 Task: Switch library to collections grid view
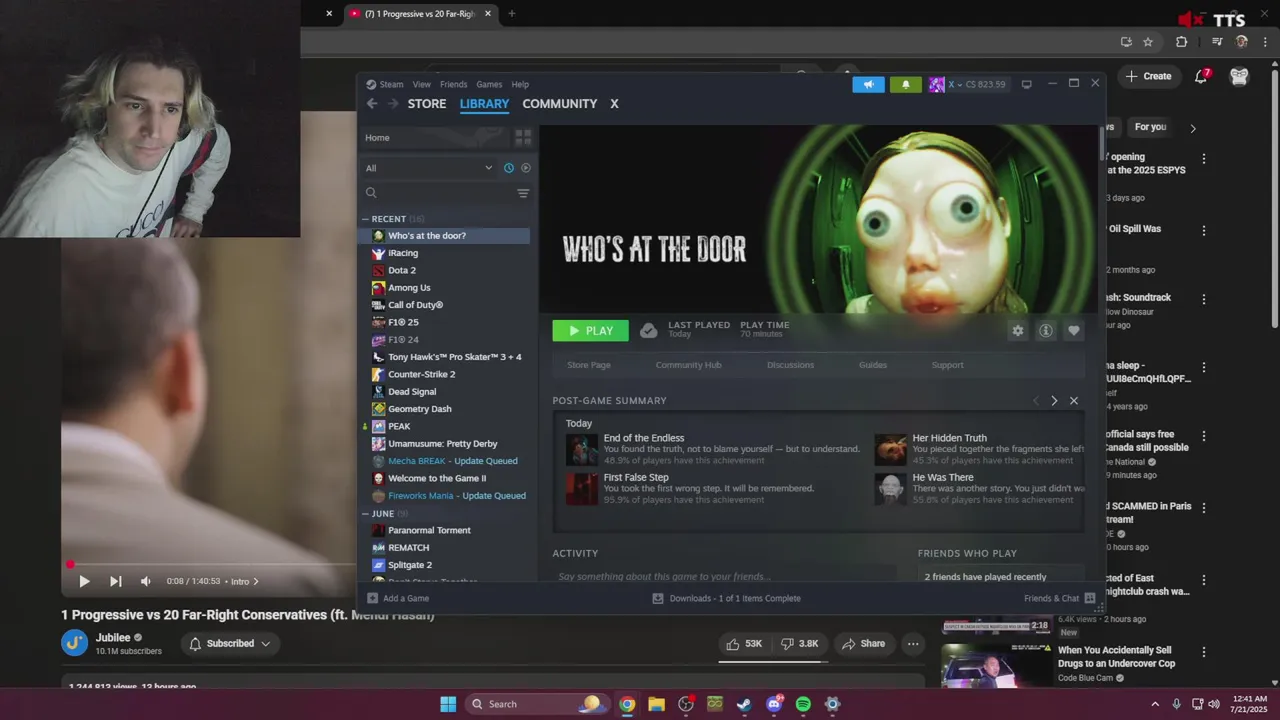(x=523, y=137)
